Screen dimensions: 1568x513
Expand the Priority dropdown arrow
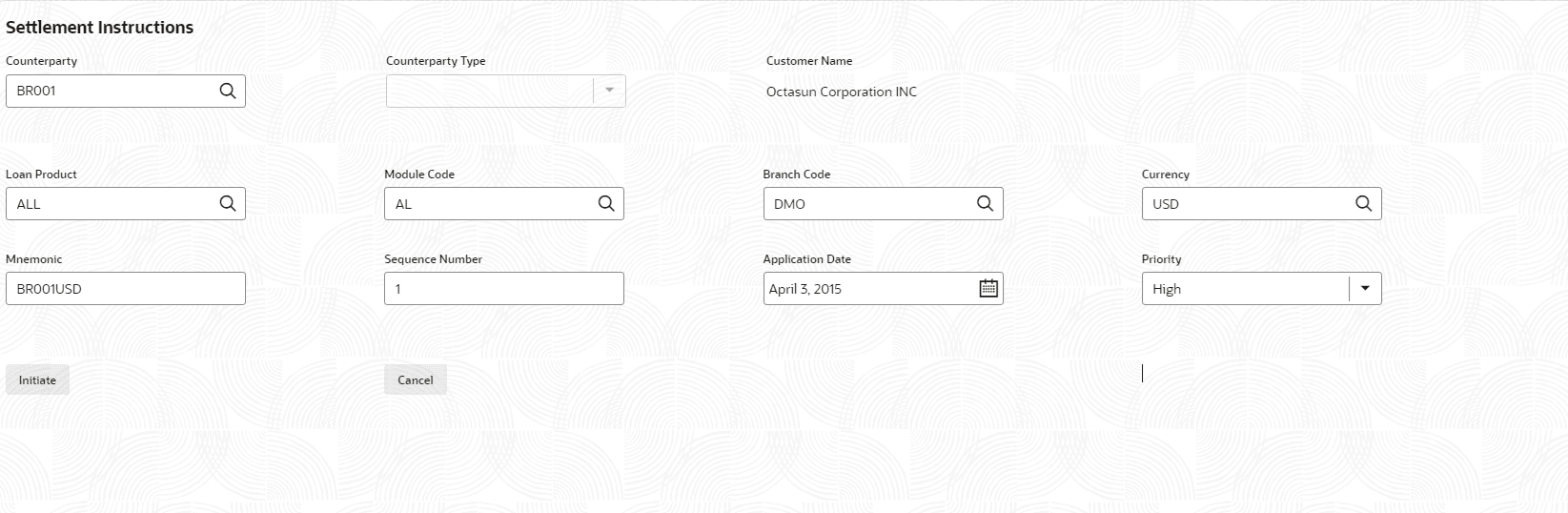click(x=1365, y=288)
